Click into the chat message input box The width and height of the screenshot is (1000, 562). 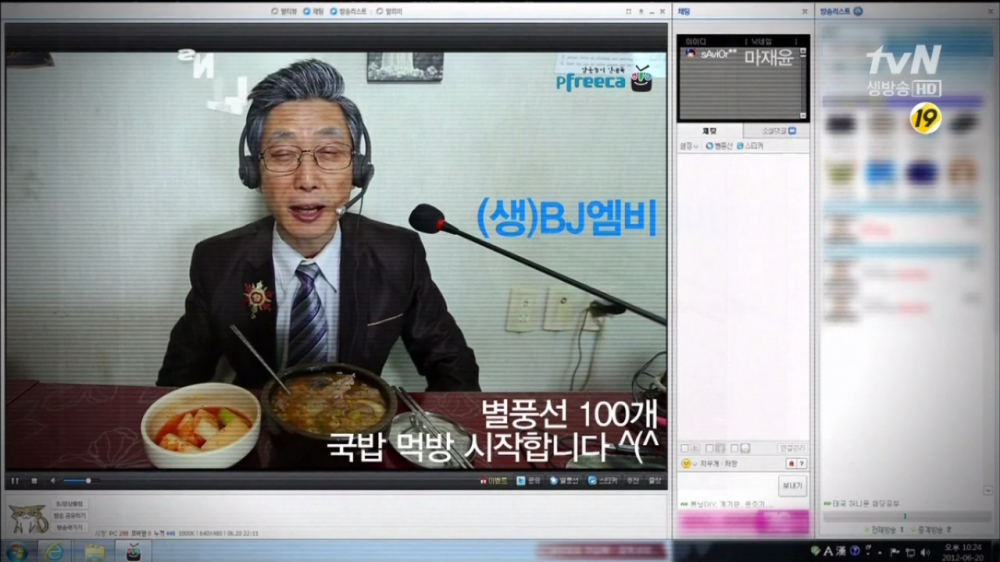pyautogui.click(x=728, y=486)
